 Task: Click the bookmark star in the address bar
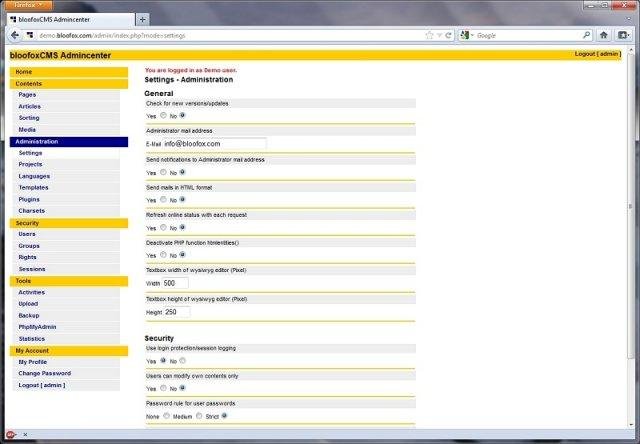coord(428,34)
